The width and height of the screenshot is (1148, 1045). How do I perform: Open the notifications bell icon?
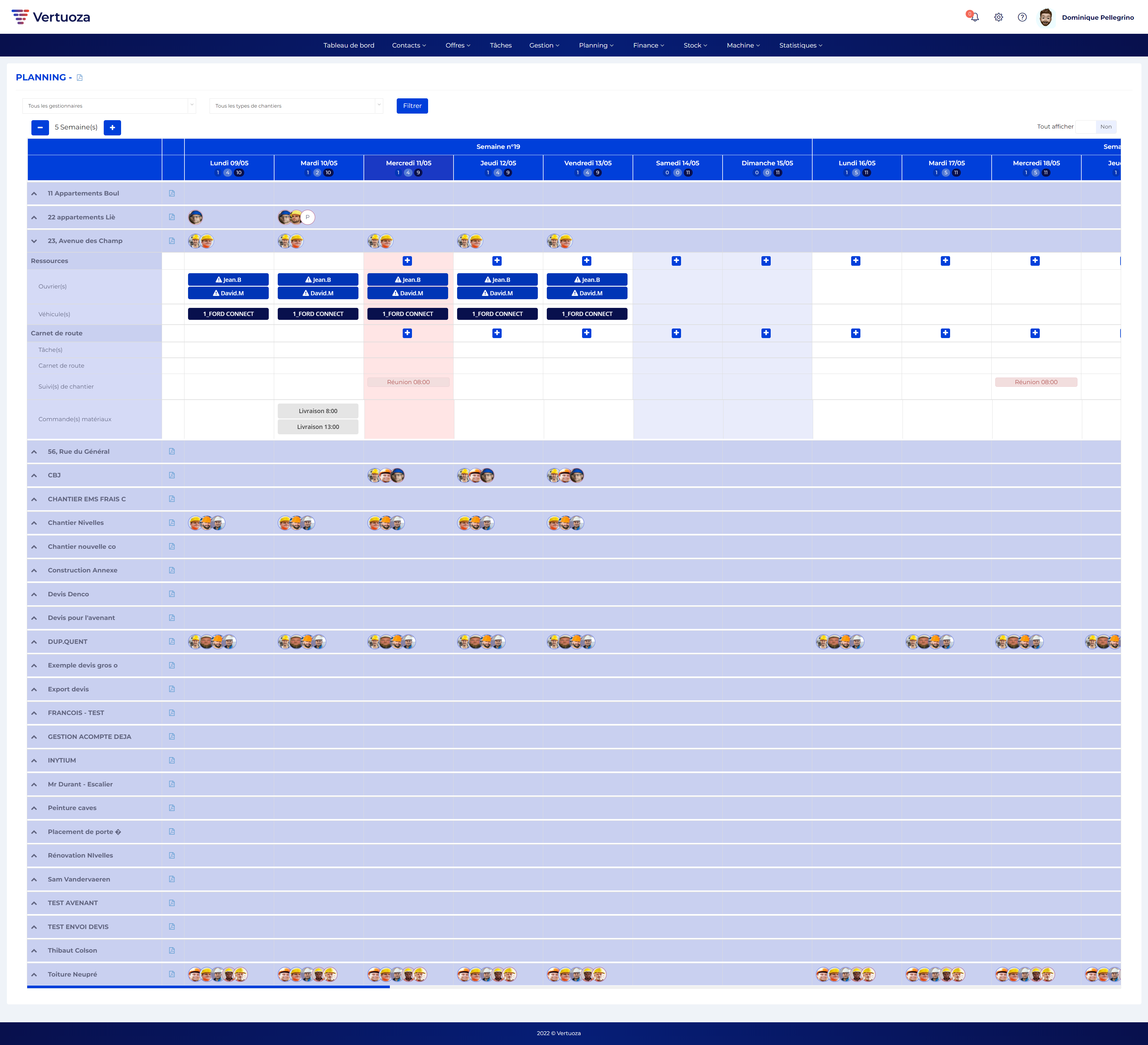pyautogui.click(x=974, y=18)
